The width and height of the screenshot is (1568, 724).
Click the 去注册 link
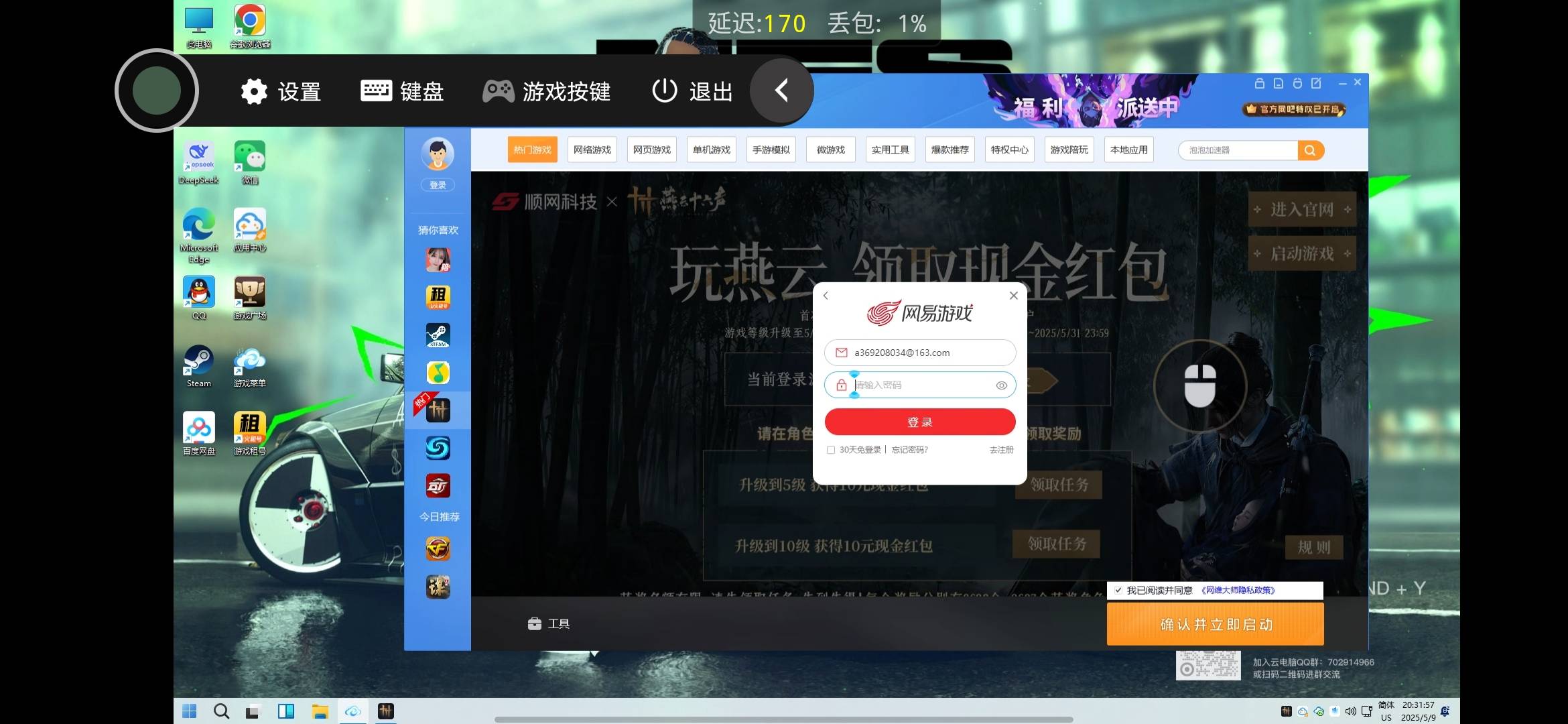(1002, 450)
